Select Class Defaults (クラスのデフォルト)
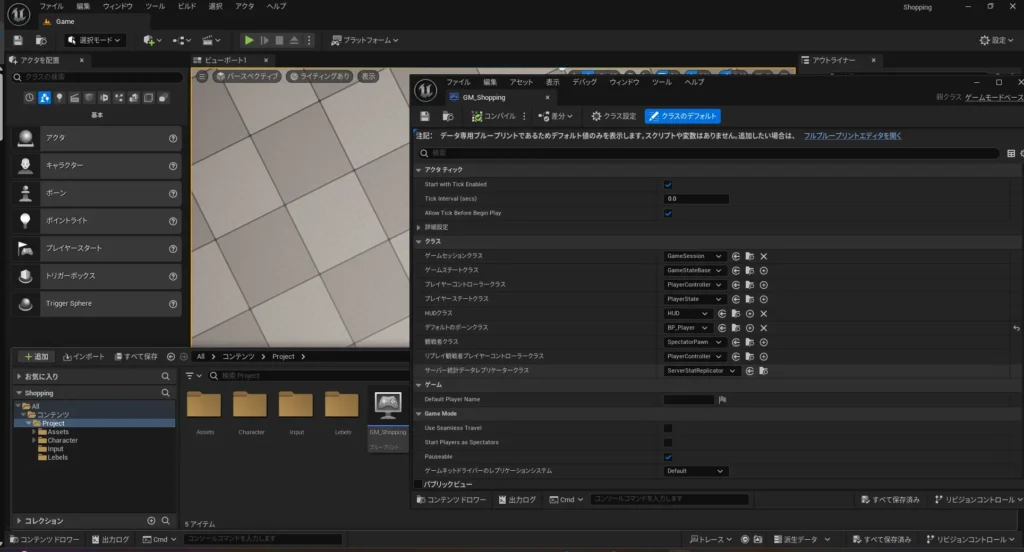The height and width of the screenshot is (552, 1024). 682,116
